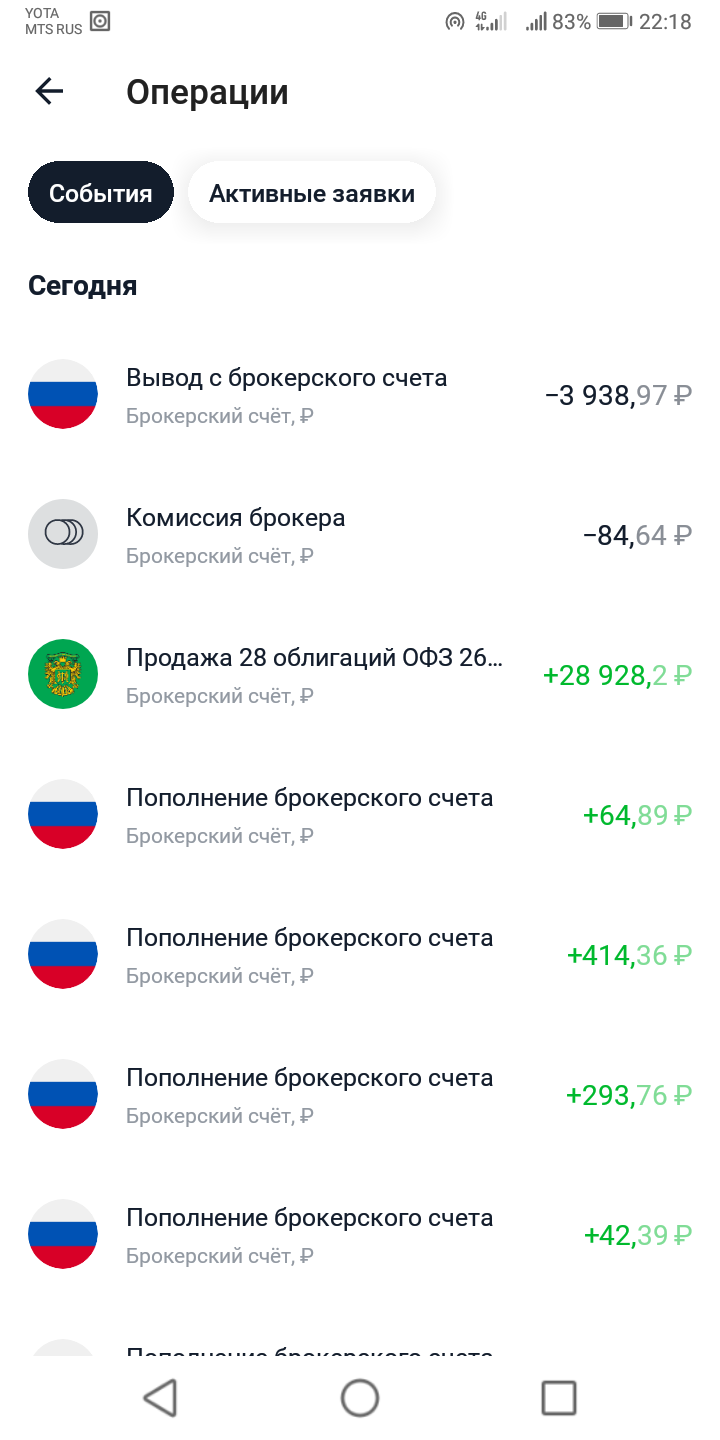Tap the flag icon beside the +414,36 ₽ deposit
This screenshot has width=720, height=1440.
tap(63, 954)
